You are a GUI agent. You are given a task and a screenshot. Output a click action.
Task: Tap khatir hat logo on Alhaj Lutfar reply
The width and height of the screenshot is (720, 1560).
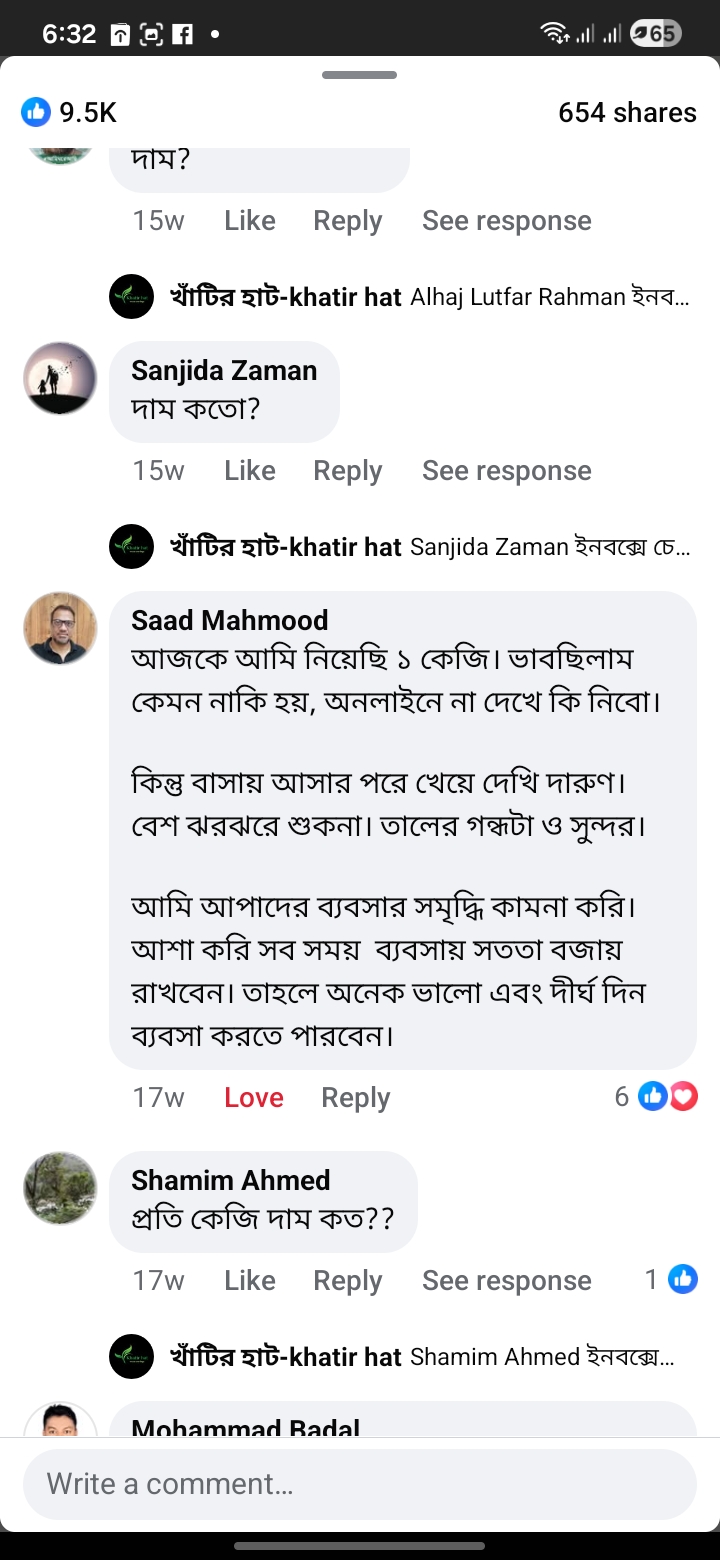pos(131,297)
